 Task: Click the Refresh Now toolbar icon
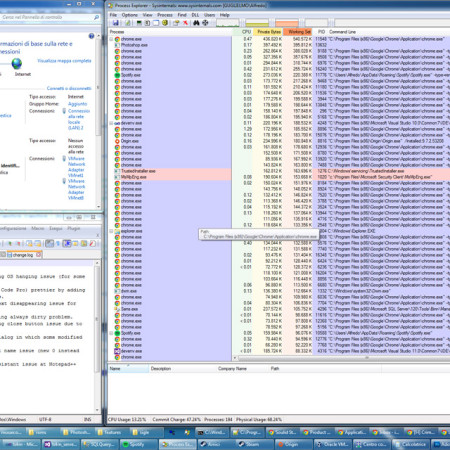(x=128, y=23)
